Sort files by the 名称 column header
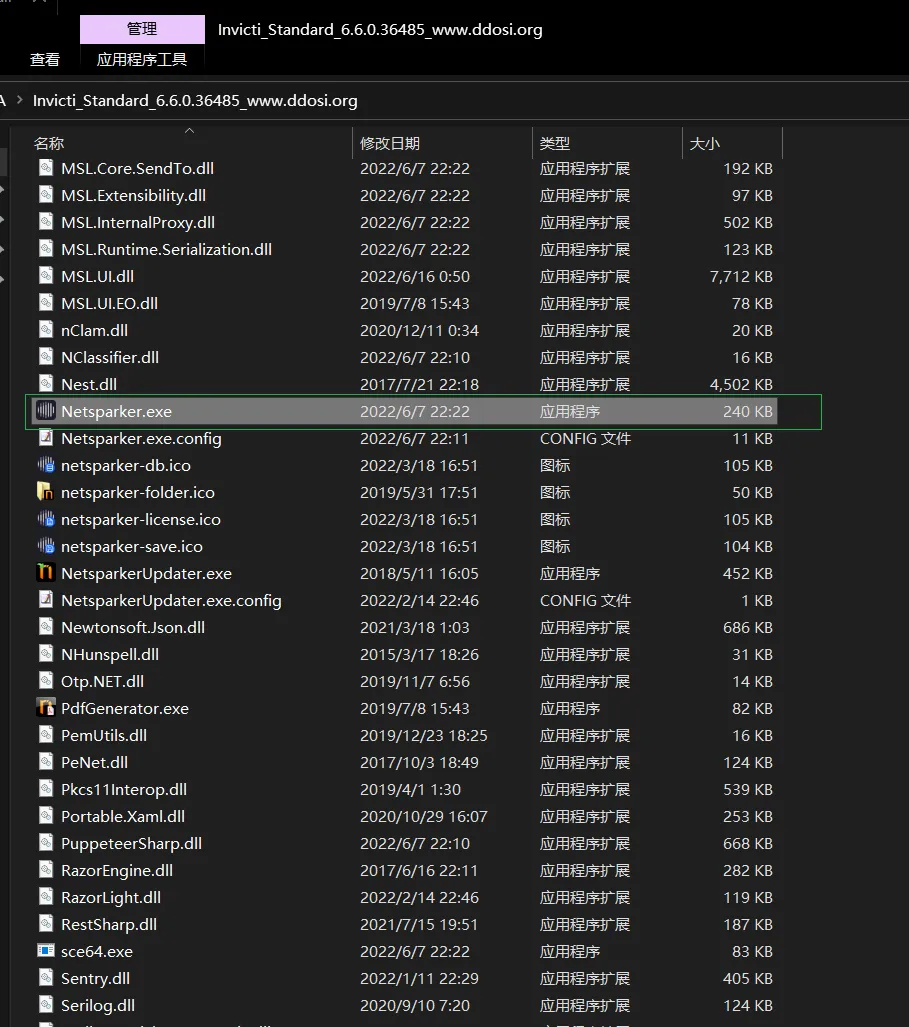Viewport: 909px width, 1027px height. (x=49, y=143)
